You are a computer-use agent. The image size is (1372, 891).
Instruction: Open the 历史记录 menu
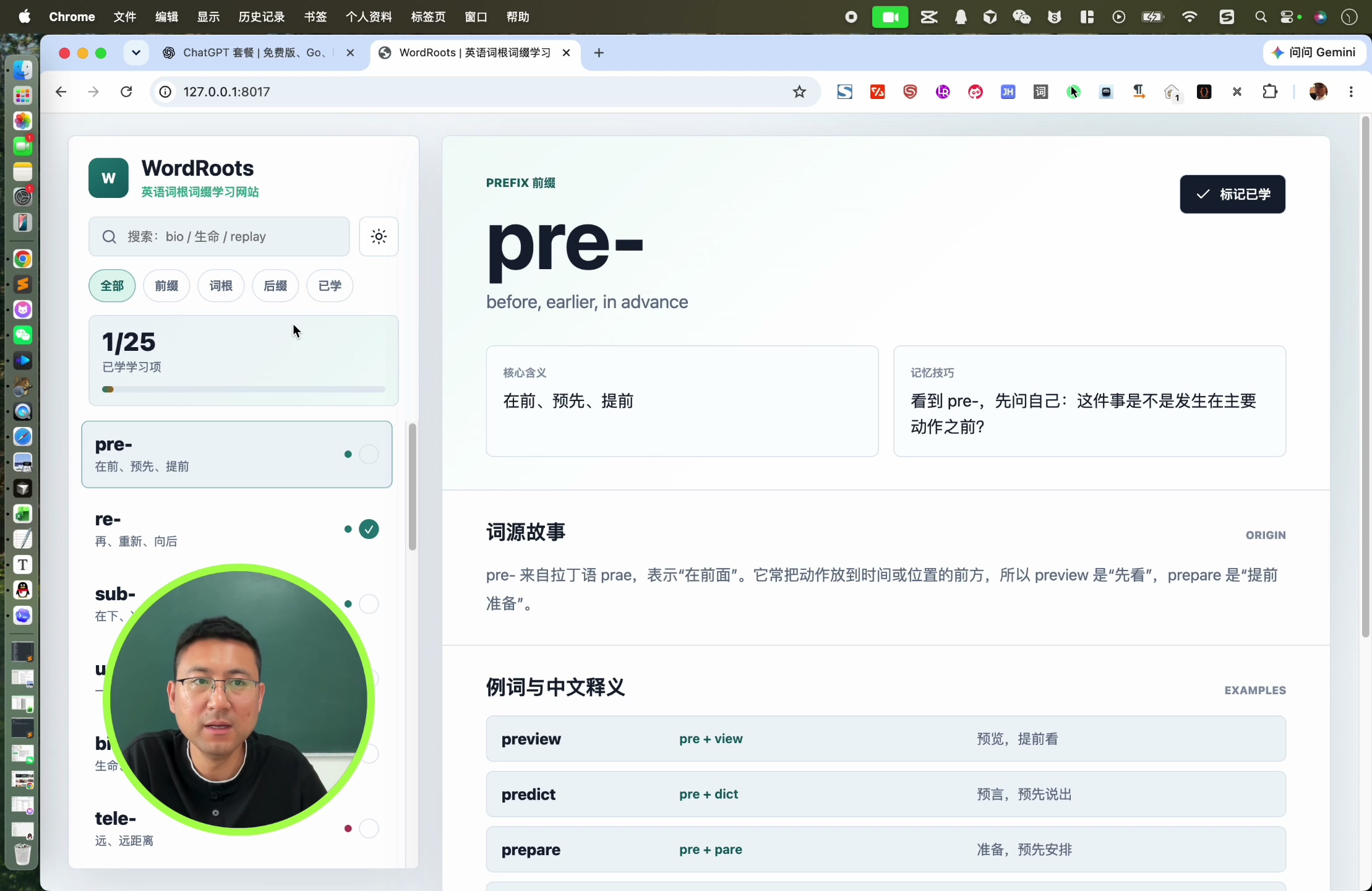point(262,17)
